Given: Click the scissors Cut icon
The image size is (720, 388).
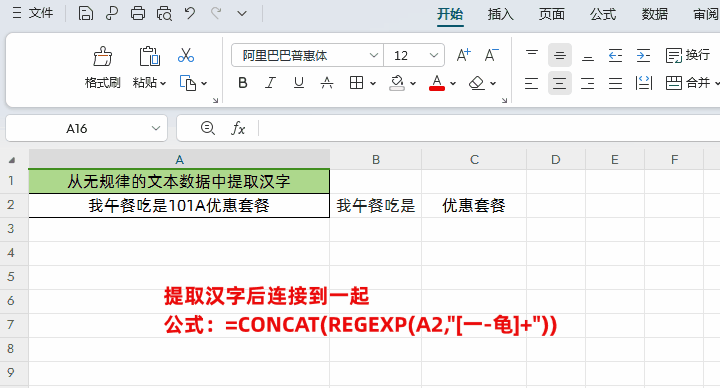Looking at the screenshot, I should [x=186, y=56].
